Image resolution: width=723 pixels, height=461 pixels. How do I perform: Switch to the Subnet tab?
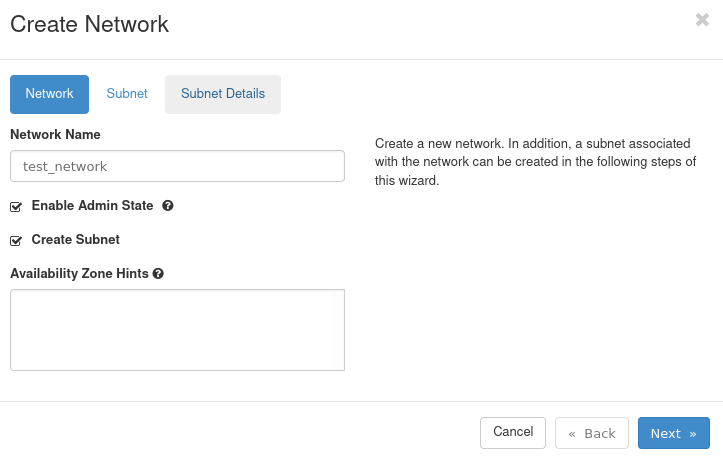coord(127,94)
